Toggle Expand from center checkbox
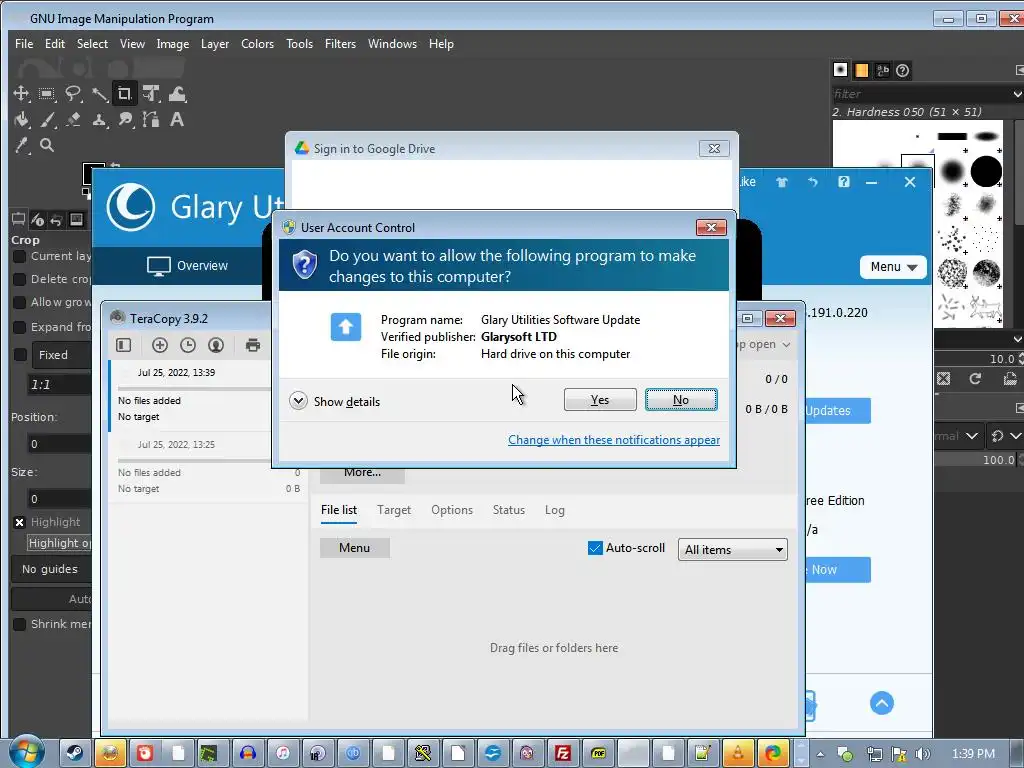 pyautogui.click(x=20, y=327)
